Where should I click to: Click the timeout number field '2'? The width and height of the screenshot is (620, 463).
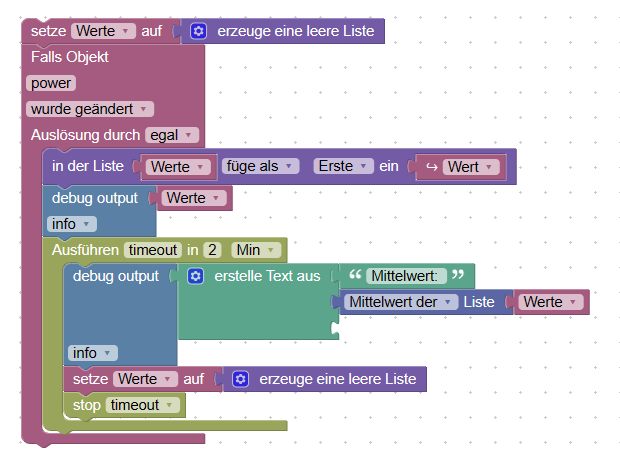click(212, 250)
